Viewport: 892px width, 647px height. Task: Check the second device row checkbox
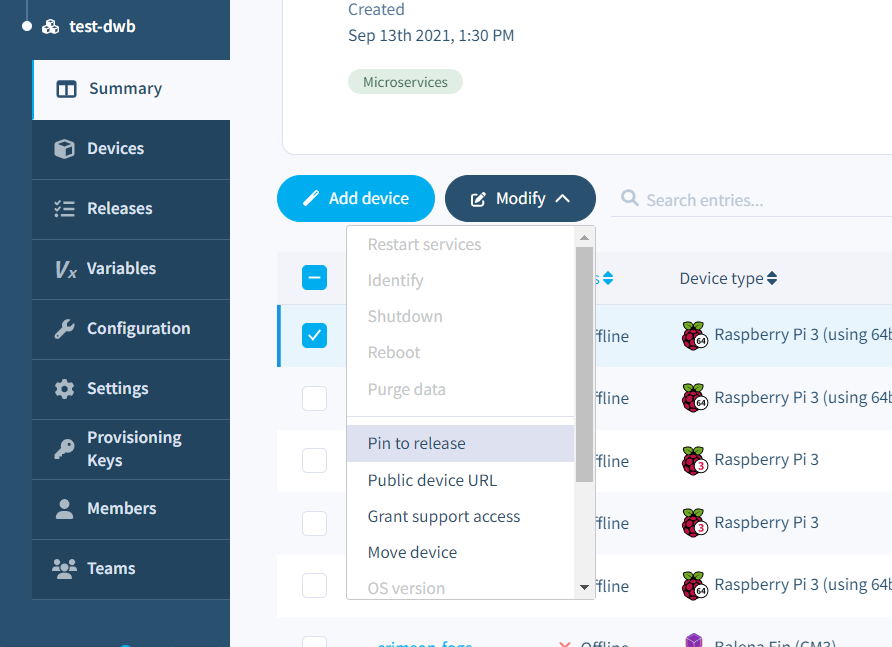click(314, 398)
